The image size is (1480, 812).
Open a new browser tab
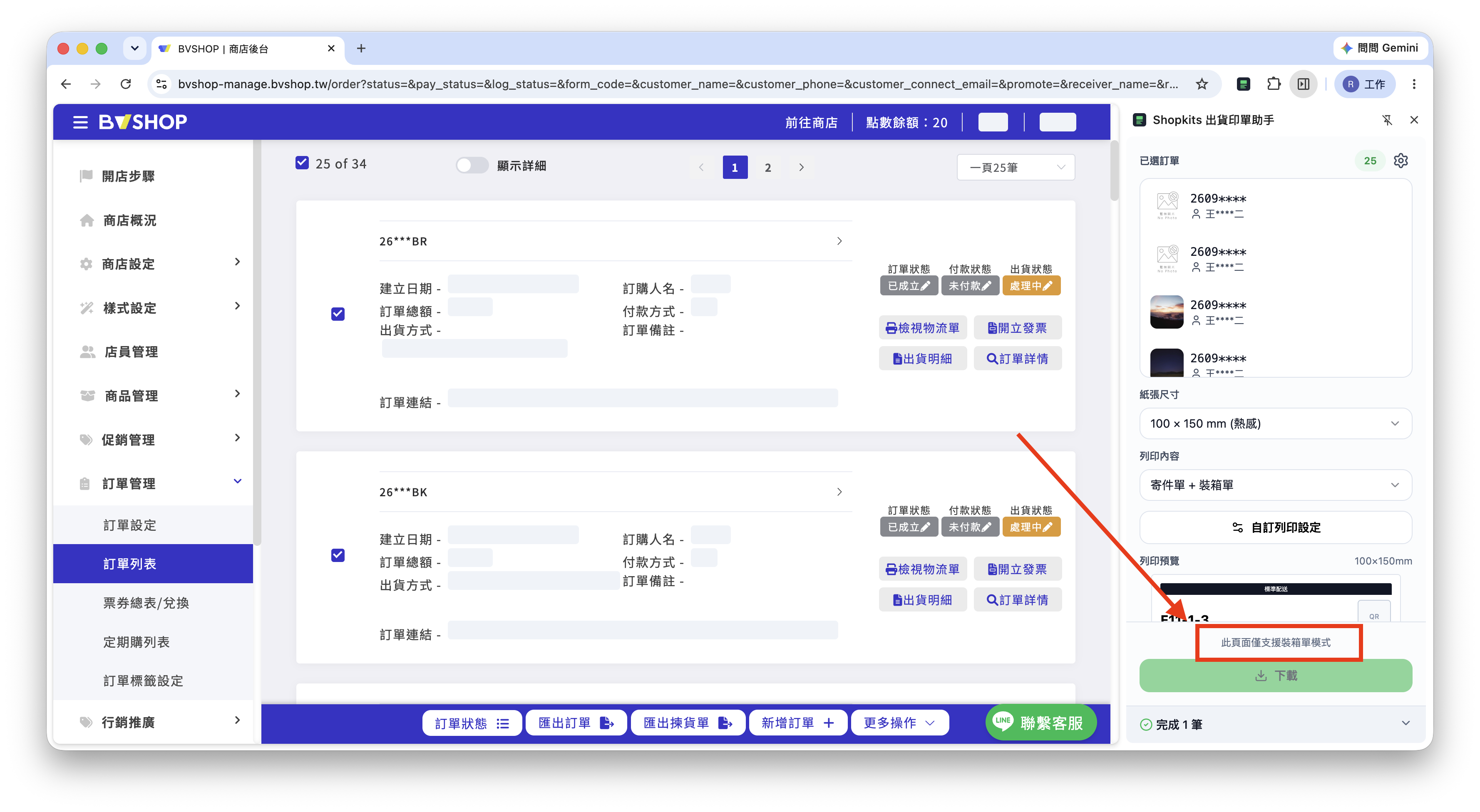[x=361, y=49]
